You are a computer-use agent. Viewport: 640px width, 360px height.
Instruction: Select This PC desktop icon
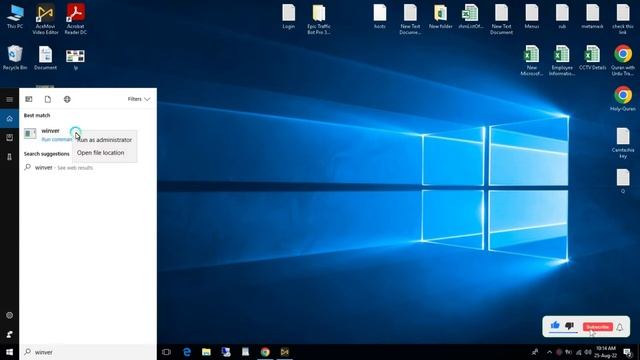tap(15, 17)
